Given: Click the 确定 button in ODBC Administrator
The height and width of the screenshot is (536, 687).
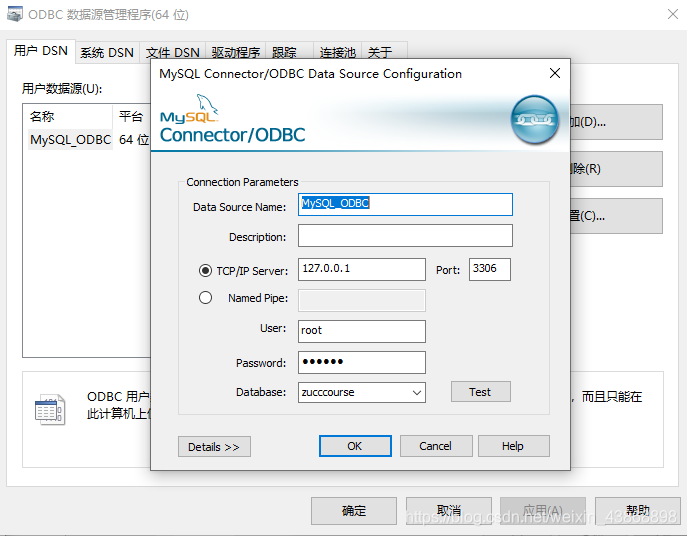Looking at the screenshot, I should click(x=354, y=511).
